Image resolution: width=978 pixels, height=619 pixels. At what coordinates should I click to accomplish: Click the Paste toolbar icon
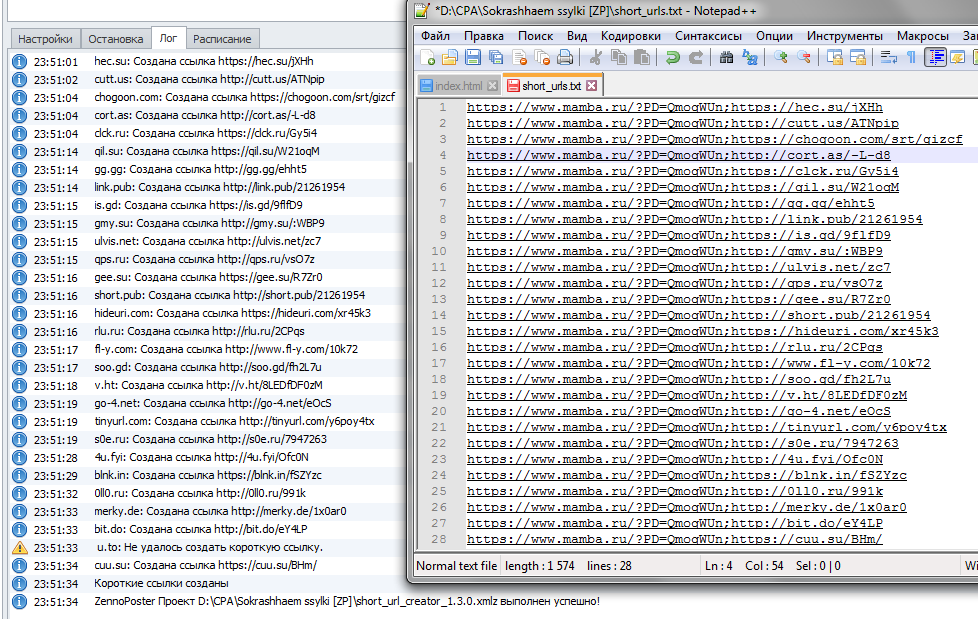coord(642,57)
